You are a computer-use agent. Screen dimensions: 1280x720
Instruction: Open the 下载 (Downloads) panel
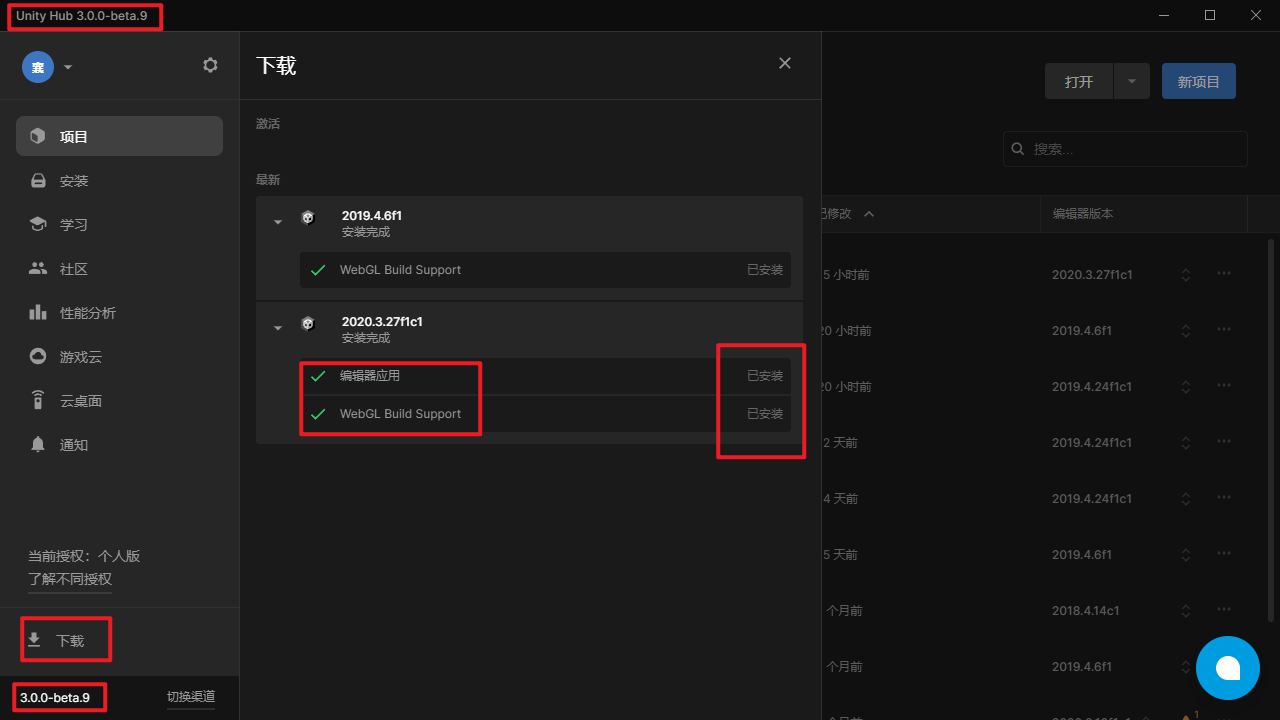(65, 638)
